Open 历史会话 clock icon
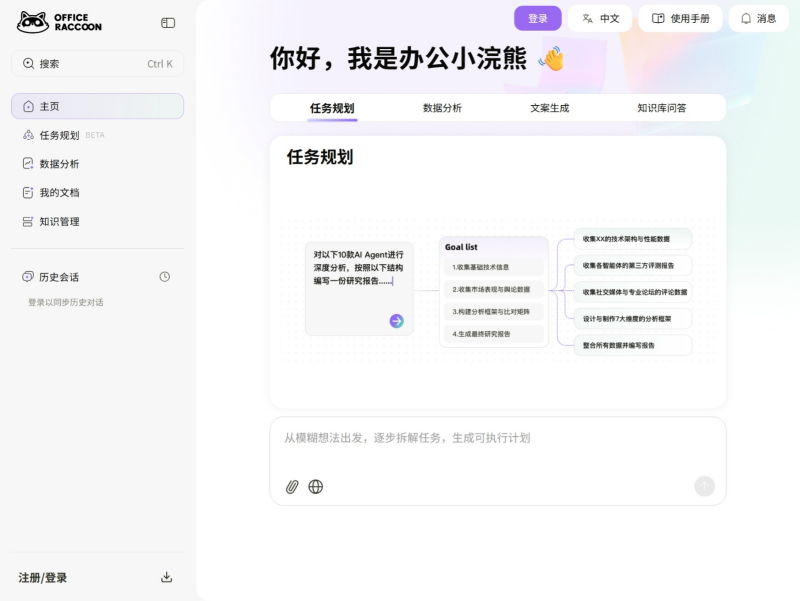 click(165, 276)
